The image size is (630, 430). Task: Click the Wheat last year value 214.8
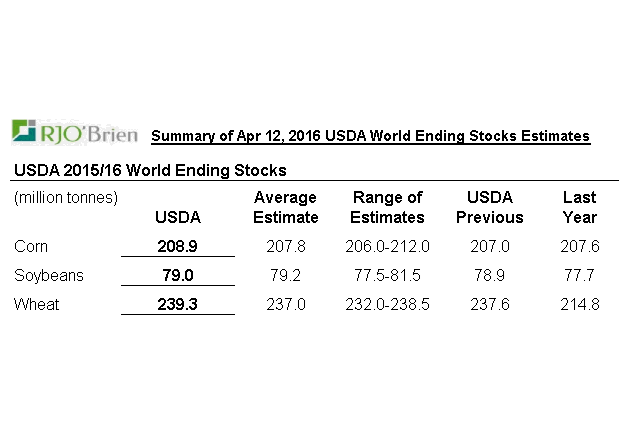(x=580, y=304)
